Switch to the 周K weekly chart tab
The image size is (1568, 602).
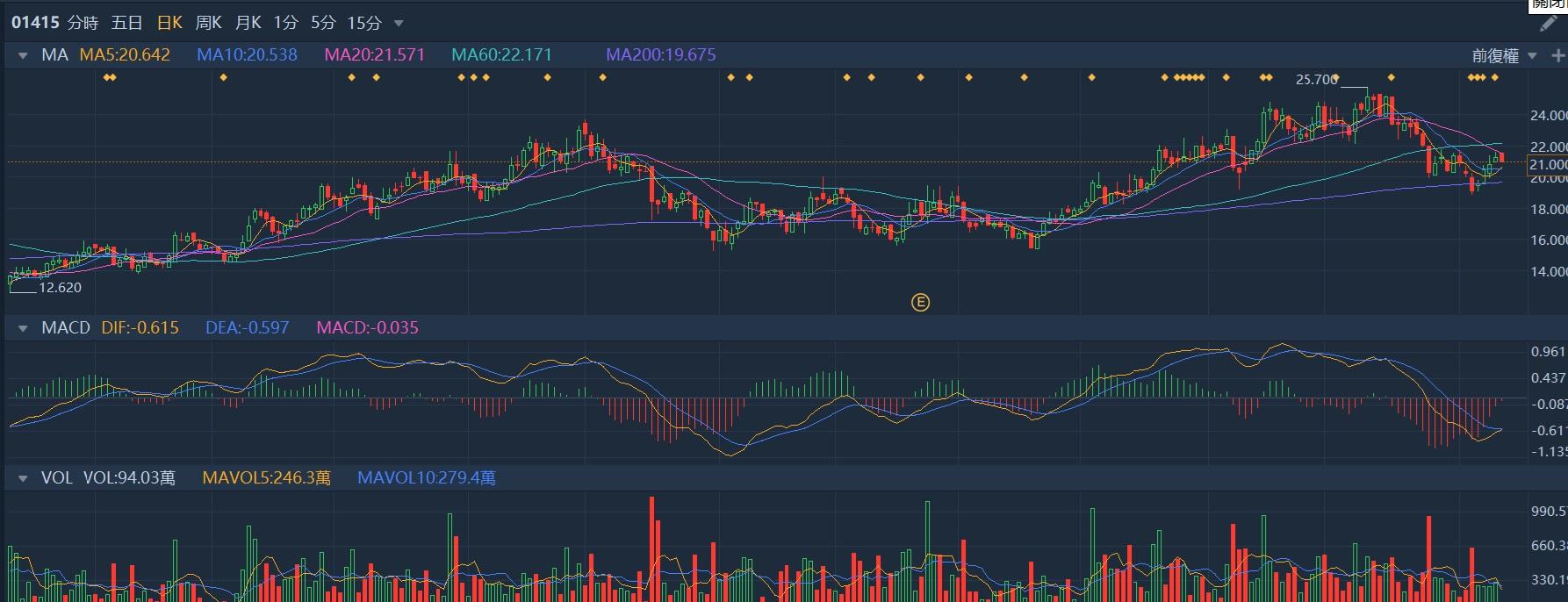pyautogui.click(x=208, y=23)
